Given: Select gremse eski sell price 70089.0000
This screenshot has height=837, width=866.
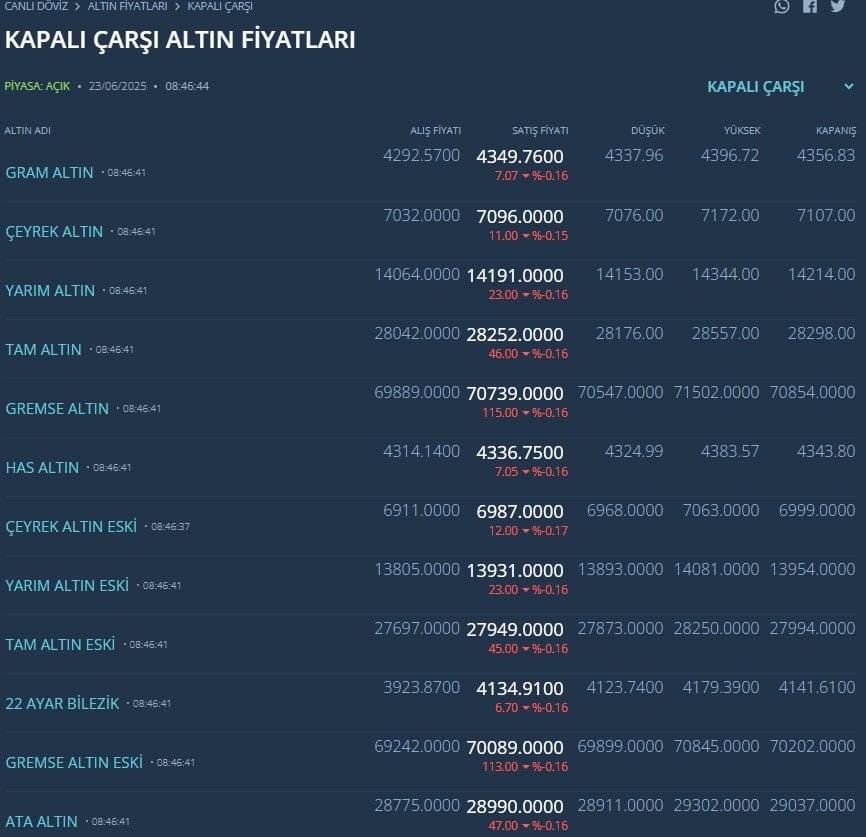Looking at the screenshot, I should tap(515, 749).
